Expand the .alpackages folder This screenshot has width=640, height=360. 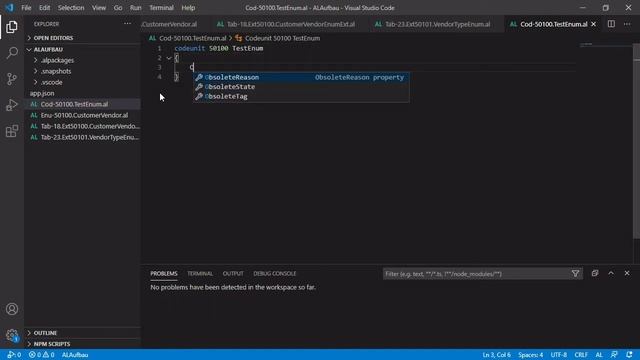pyautogui.click(x=57, y=60)
